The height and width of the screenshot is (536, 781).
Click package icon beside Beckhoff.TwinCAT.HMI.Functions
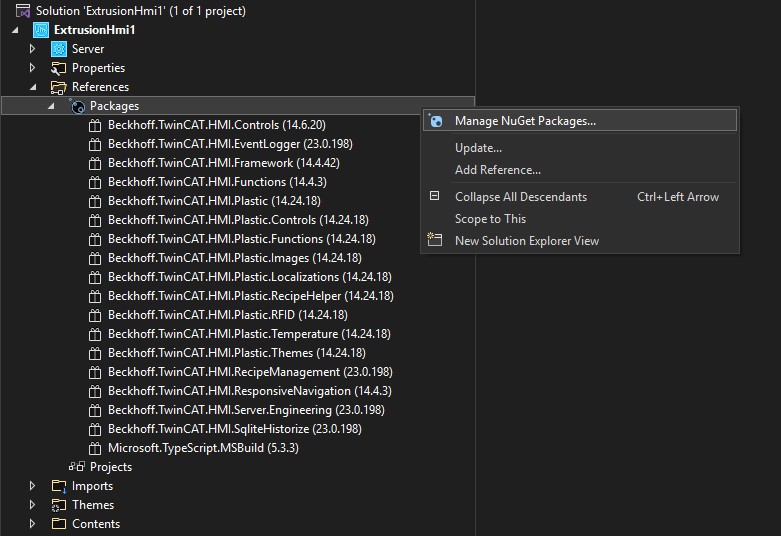click(95, 182)
